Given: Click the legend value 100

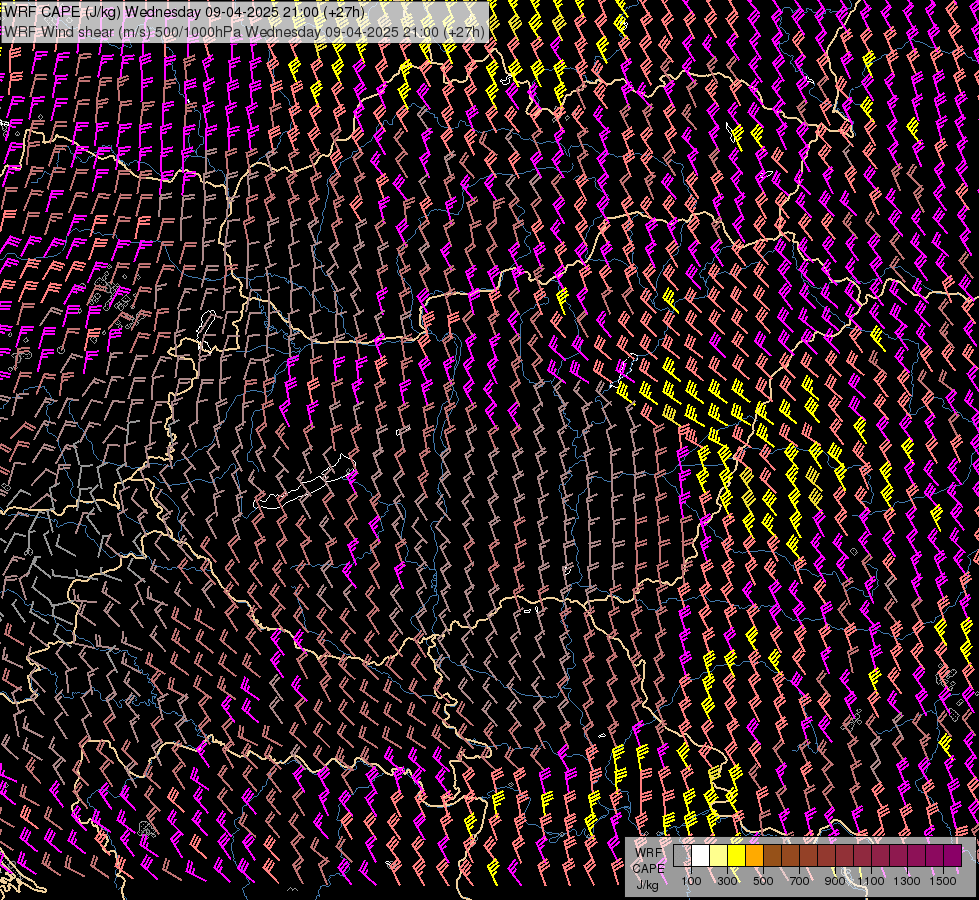Looking at the screenshot, I should (x=691, y=881).
